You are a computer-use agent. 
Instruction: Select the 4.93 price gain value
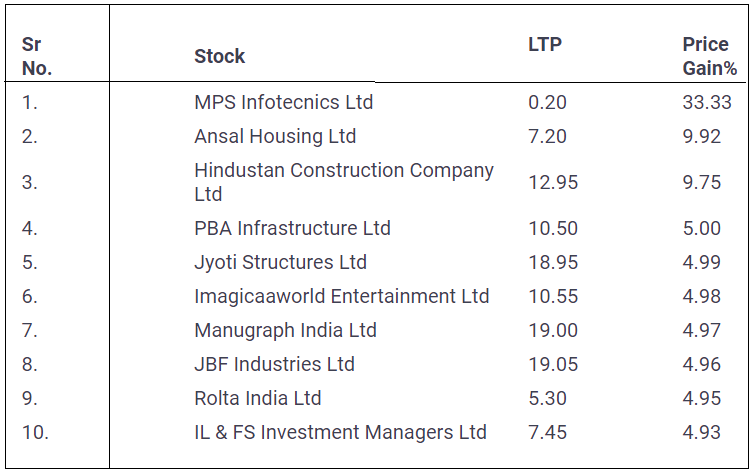[x=702, y=432]
